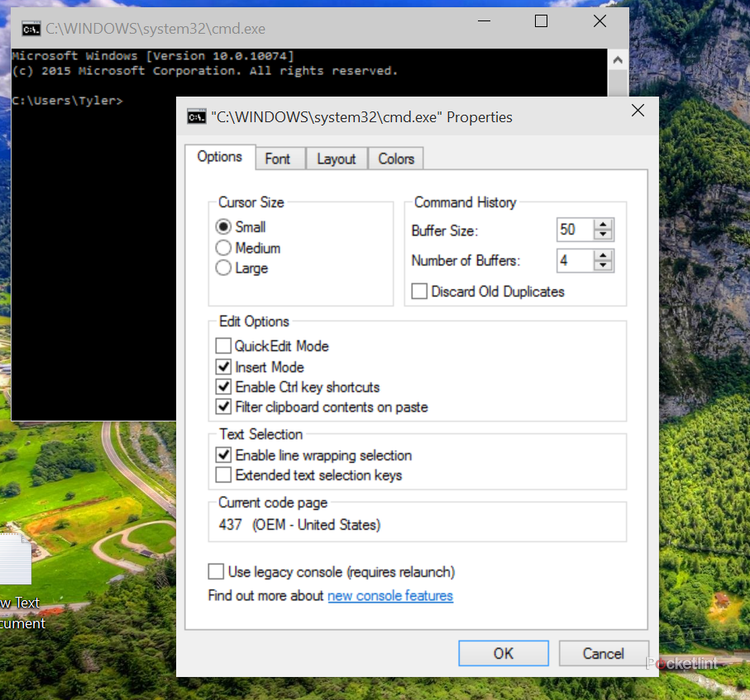
Task: Increase Buffer Size with up arrow
Action: tap(603, 224)
